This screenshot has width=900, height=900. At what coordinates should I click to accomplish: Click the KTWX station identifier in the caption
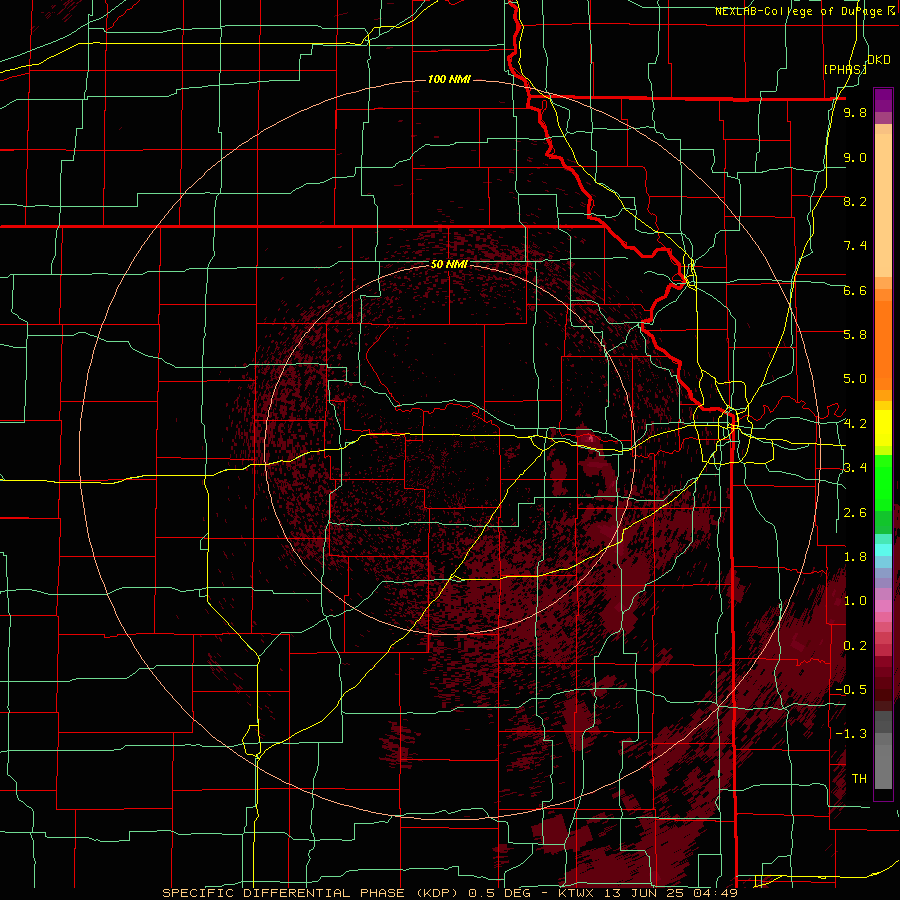(x=576, y=893)
